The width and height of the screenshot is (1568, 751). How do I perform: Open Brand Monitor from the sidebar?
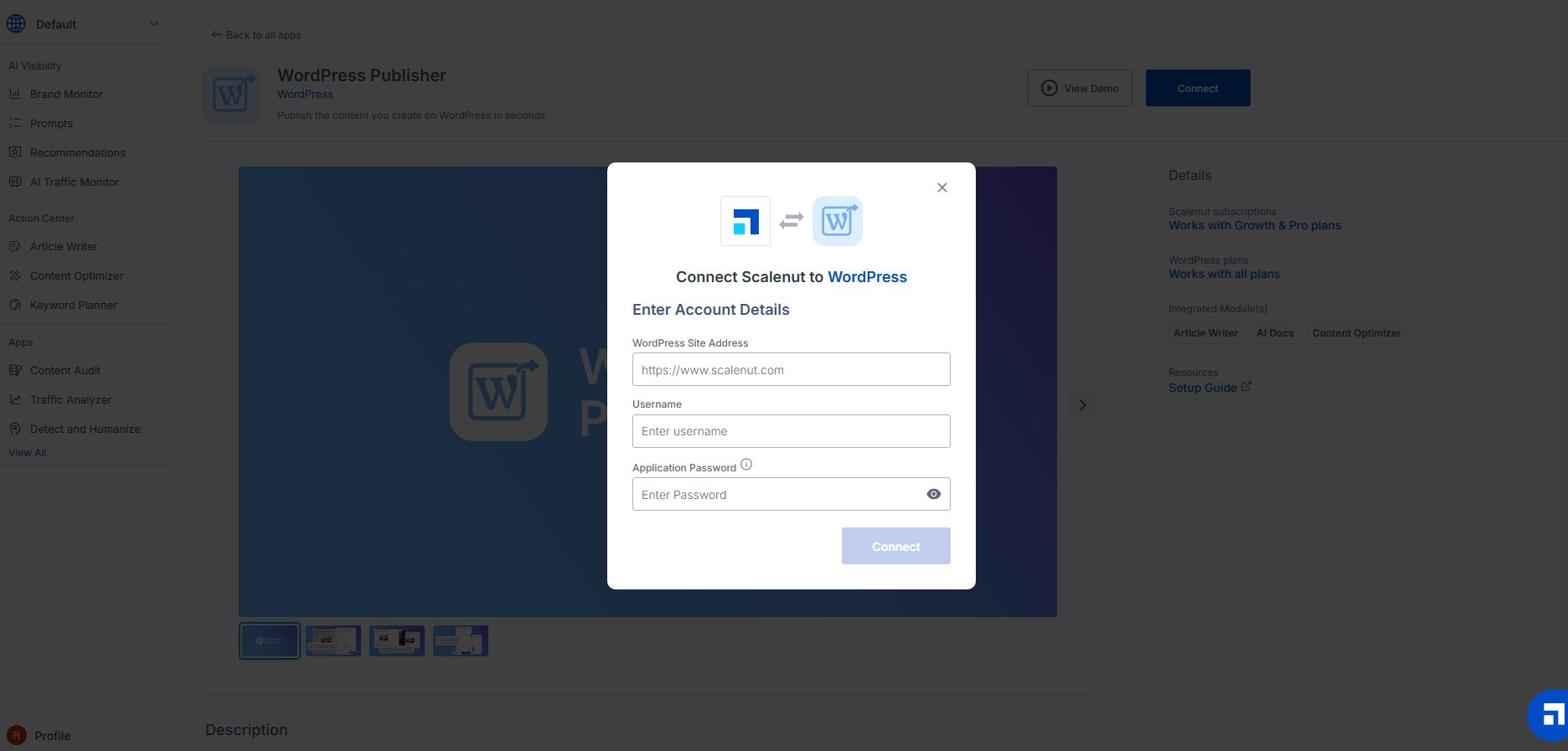pos(66,94)
